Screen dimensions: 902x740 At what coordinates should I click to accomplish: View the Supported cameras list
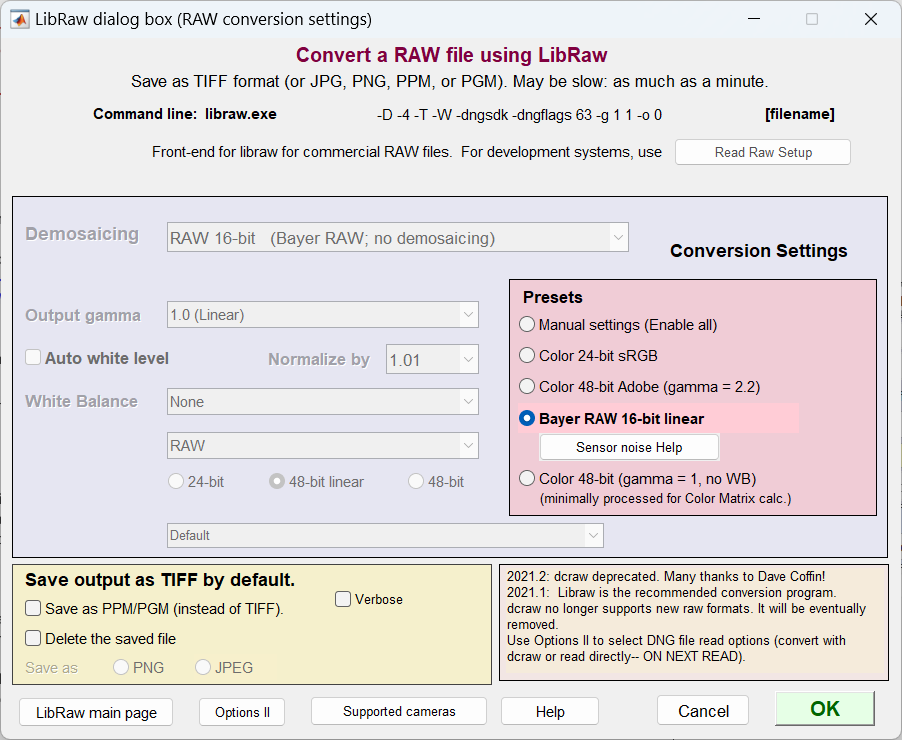[399, 711]
